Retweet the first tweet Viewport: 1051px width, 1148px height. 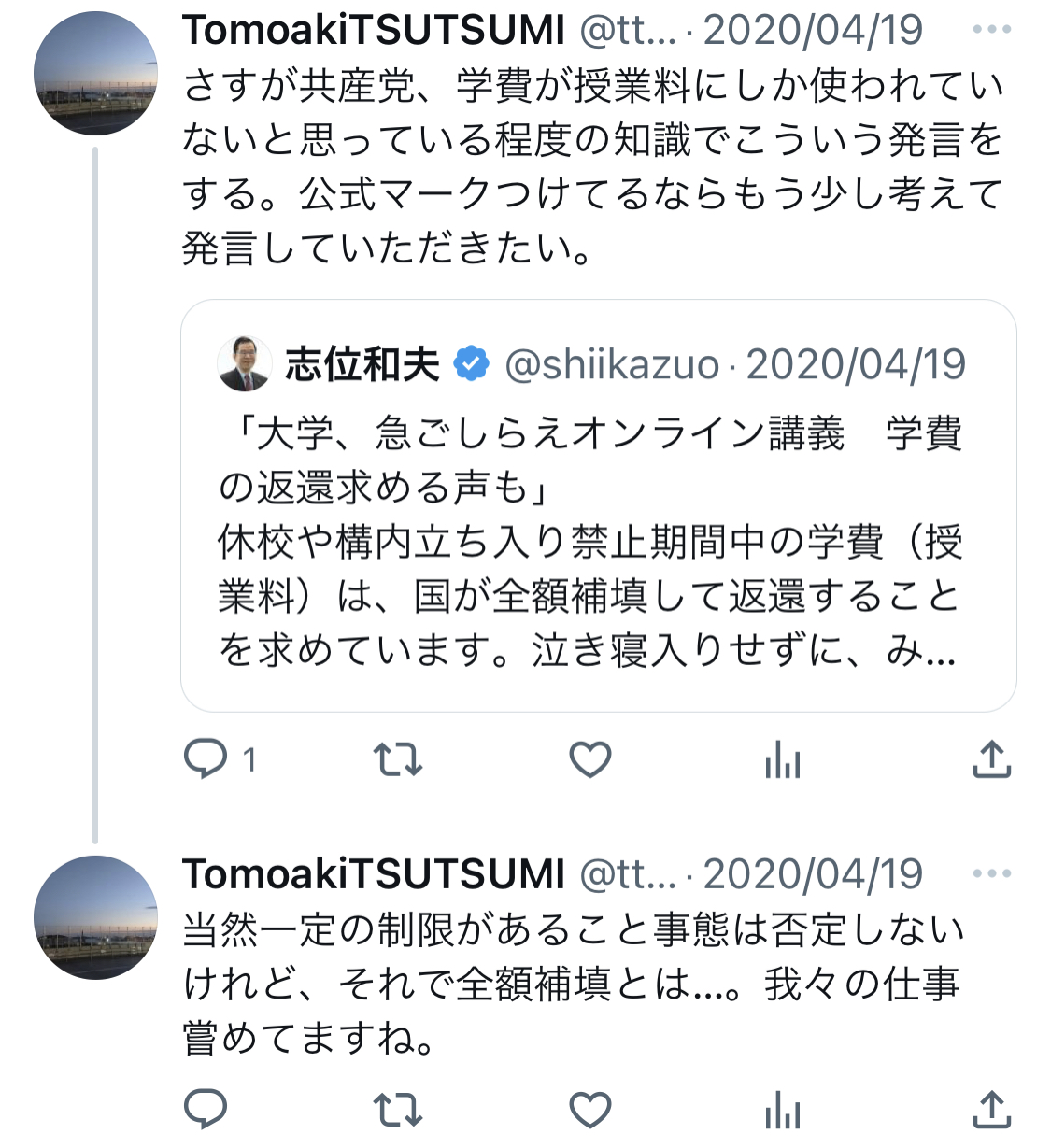[x=398, y=759]
